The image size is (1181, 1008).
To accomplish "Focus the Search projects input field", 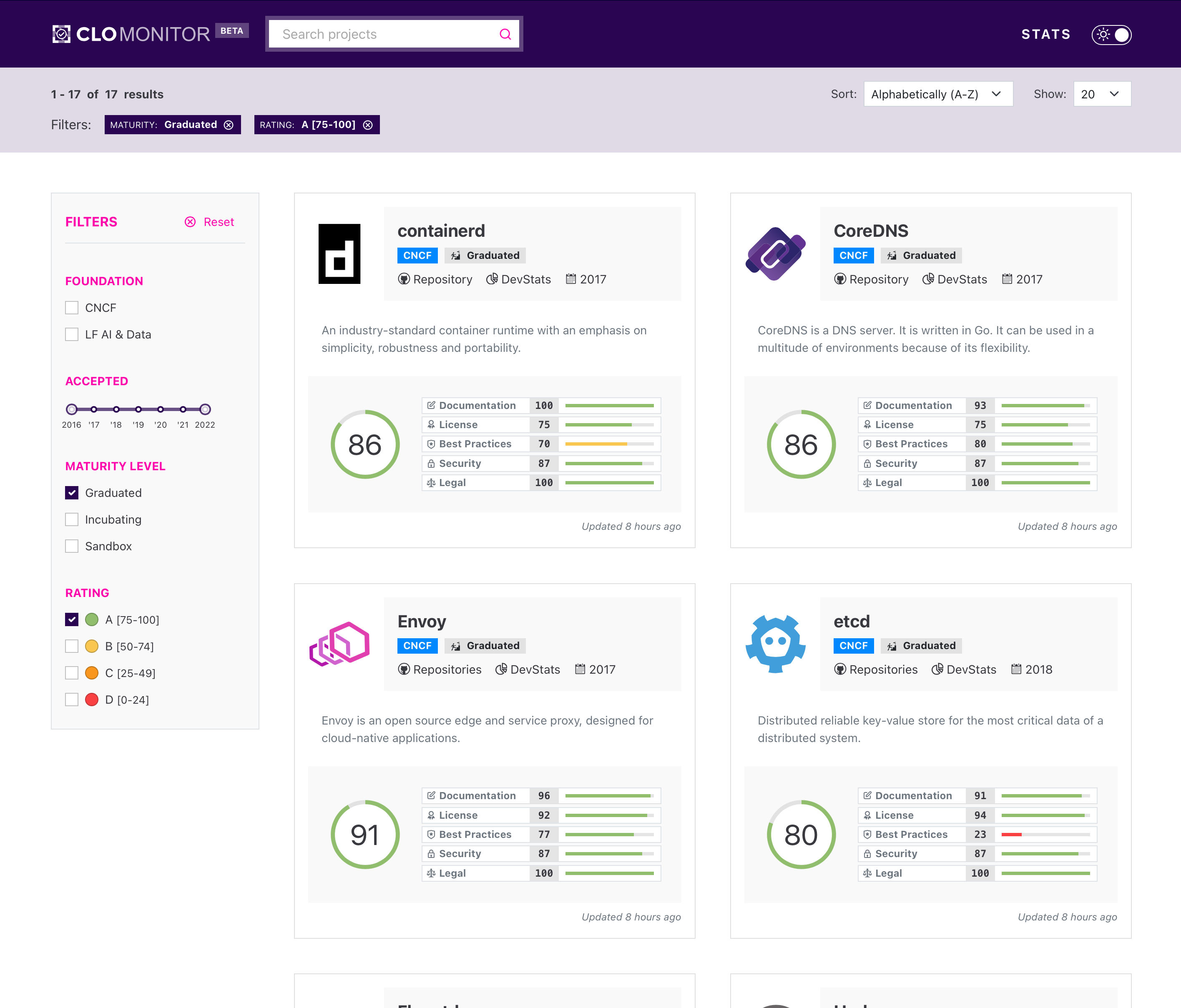I will 382,34.
